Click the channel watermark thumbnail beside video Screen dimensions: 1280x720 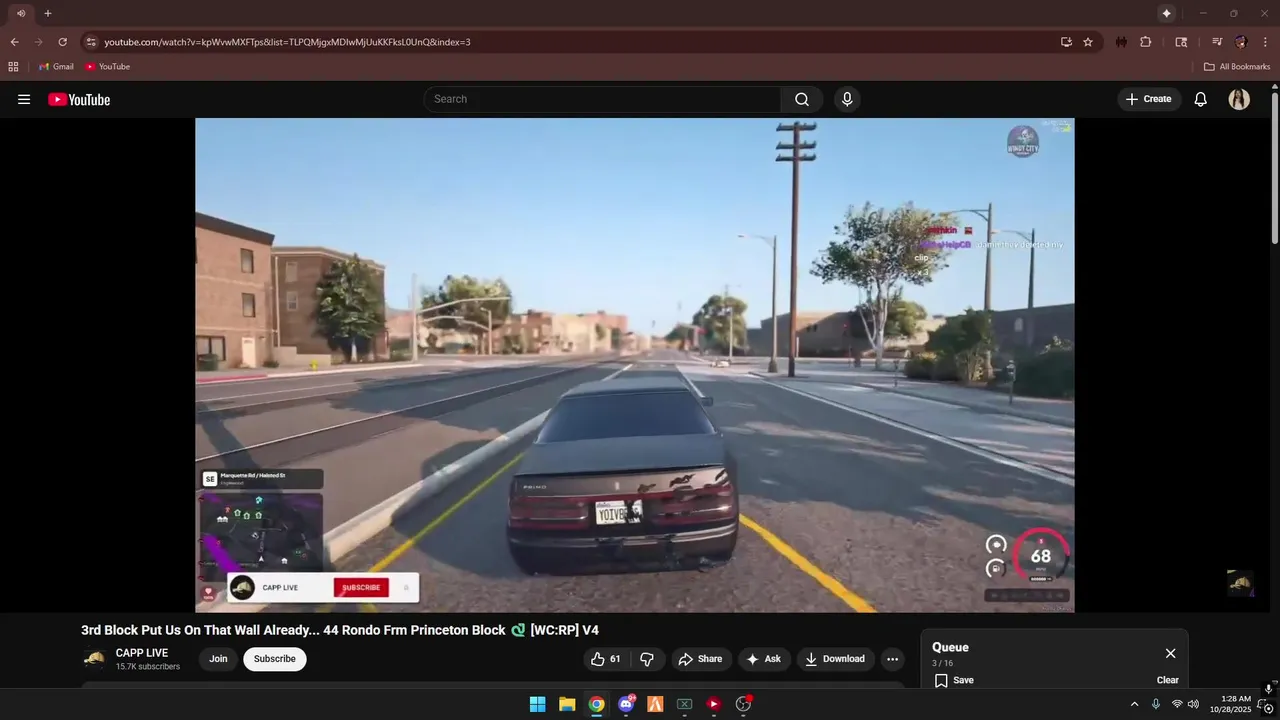[x=1240, y=583]
